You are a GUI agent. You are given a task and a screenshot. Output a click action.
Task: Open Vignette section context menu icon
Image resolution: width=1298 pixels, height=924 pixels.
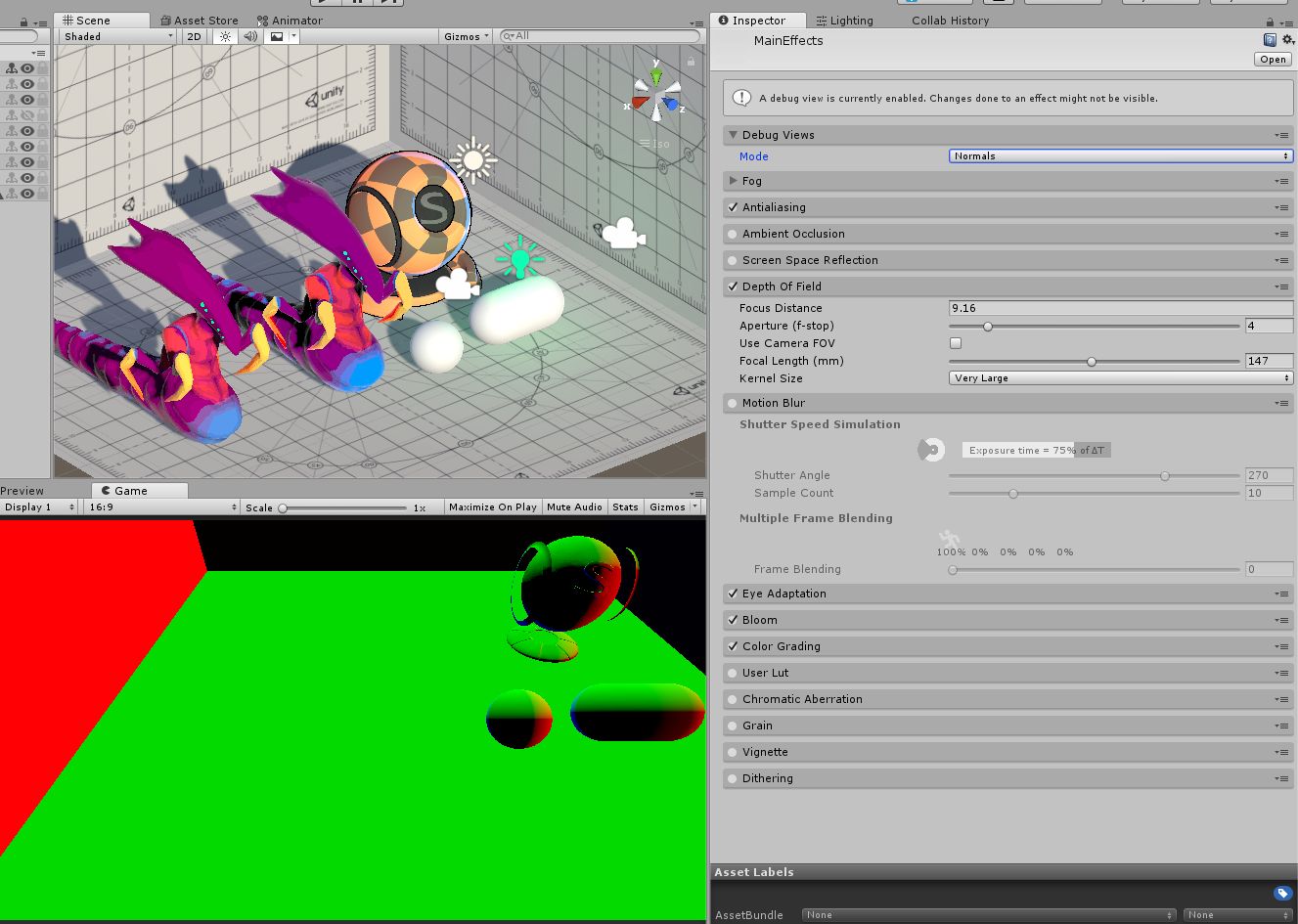tap(1282, 753)
